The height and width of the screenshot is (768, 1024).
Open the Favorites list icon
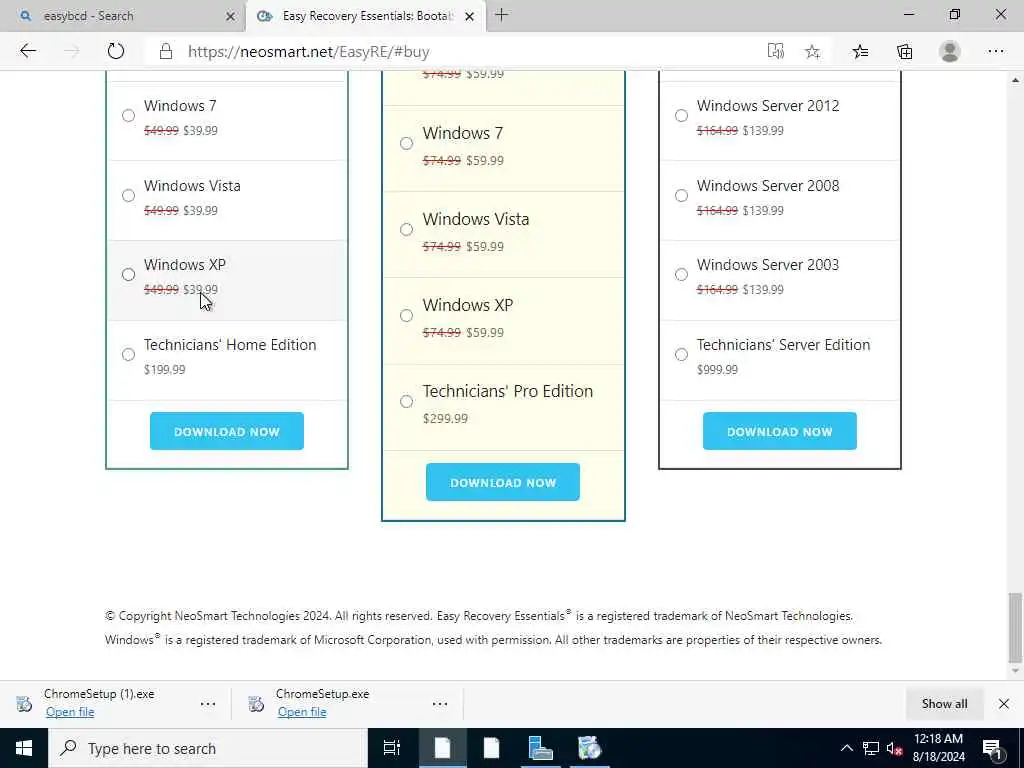click(860, 51)
